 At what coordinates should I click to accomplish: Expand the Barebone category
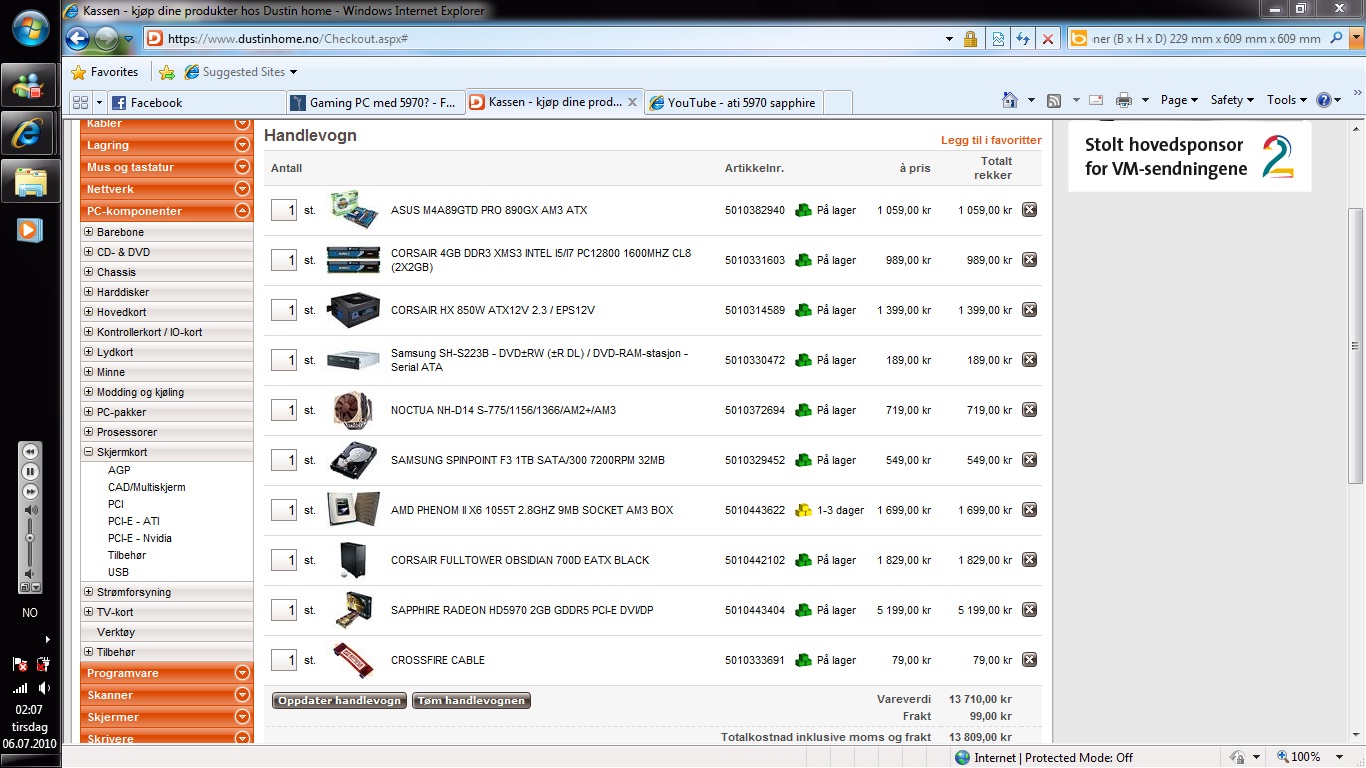89,232
